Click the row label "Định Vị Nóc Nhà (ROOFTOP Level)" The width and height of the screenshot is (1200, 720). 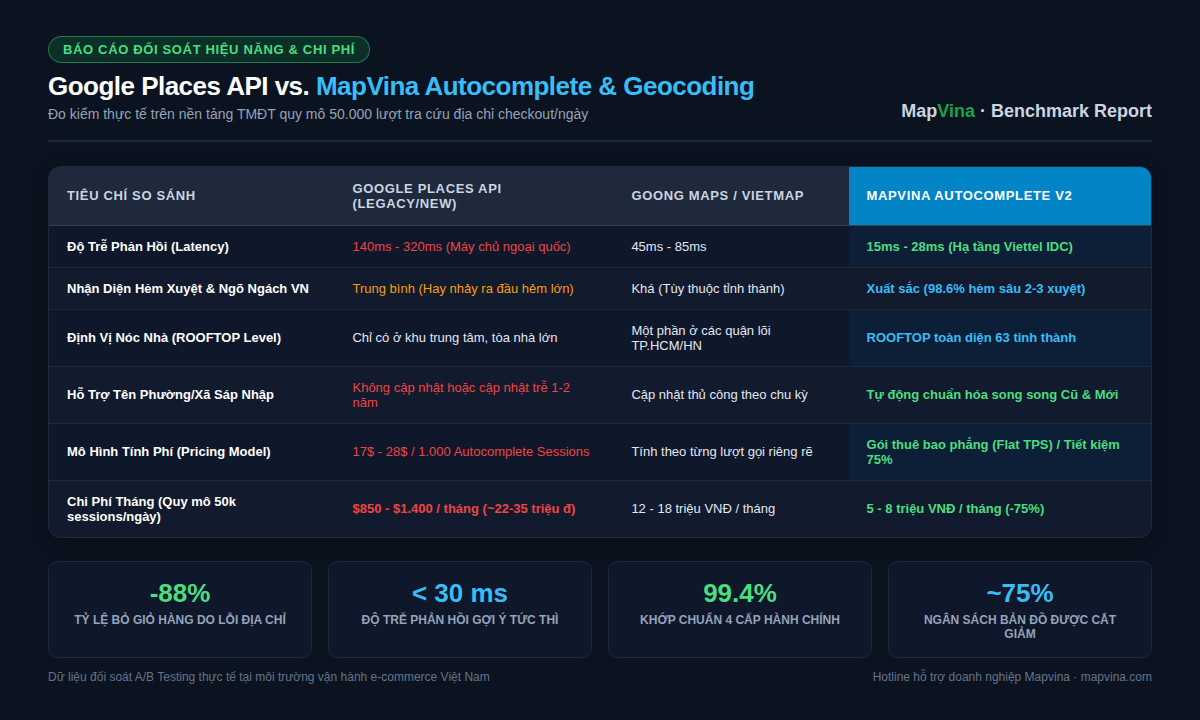click(174, 338)
